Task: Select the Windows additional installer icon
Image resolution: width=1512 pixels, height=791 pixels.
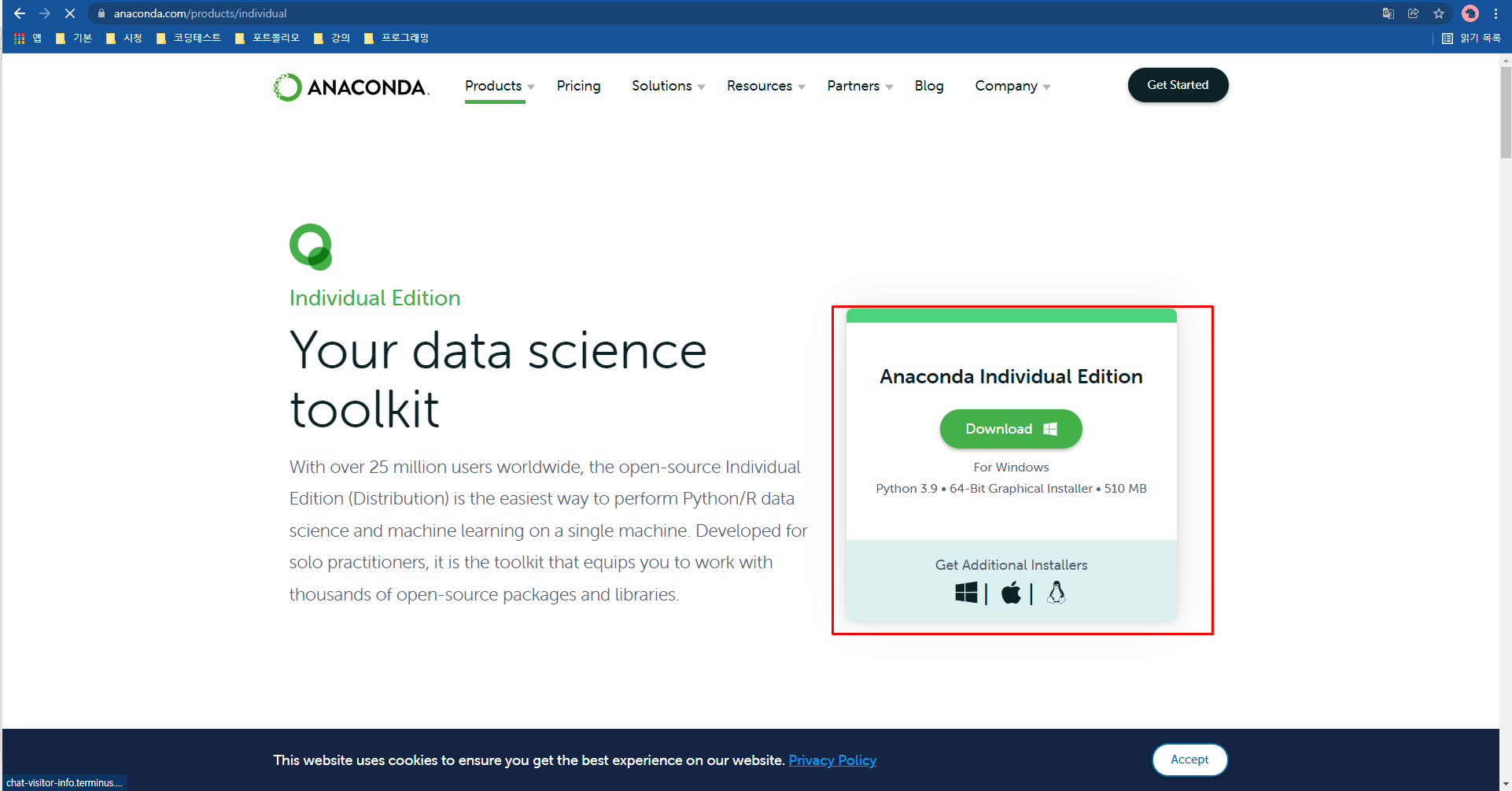Action: pyautogui.click(x=966, y=593)
